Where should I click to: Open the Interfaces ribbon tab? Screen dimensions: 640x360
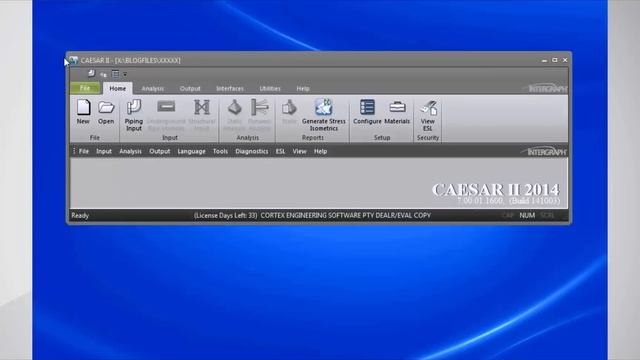coord(230,89)
